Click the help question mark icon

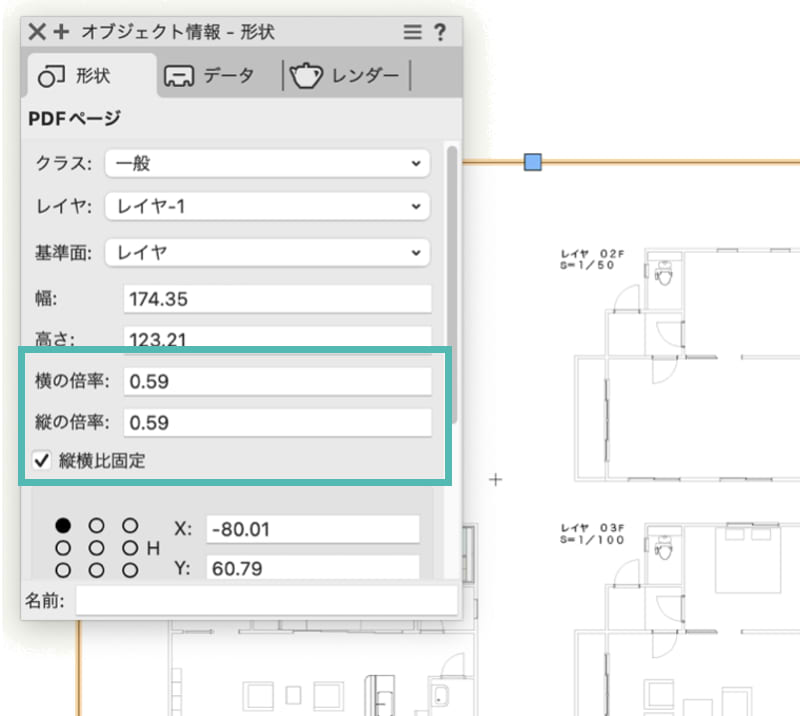pos(441,31)
